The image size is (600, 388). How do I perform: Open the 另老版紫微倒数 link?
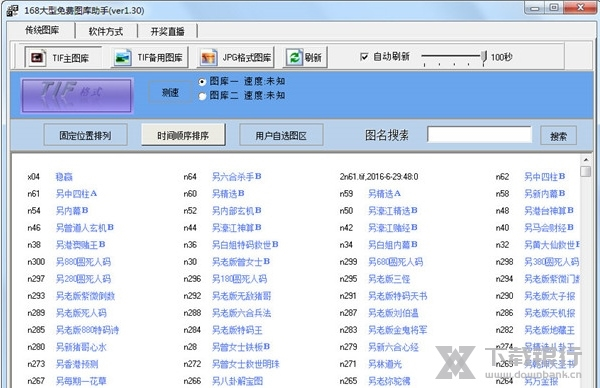point(85,296)
